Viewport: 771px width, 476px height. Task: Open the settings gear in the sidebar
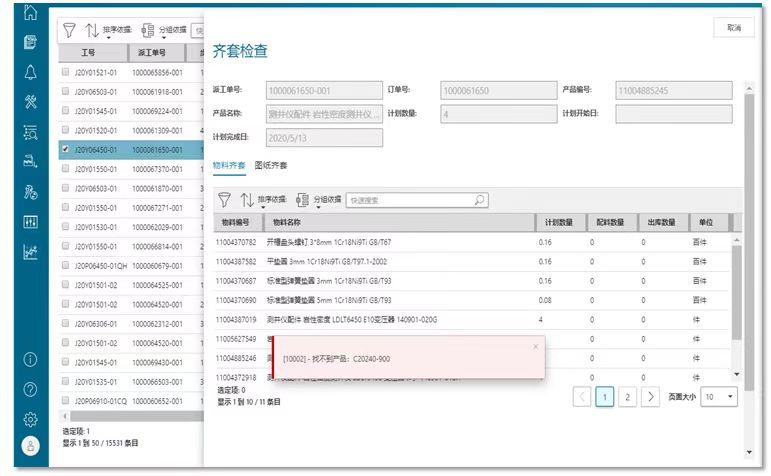[30, 419]
